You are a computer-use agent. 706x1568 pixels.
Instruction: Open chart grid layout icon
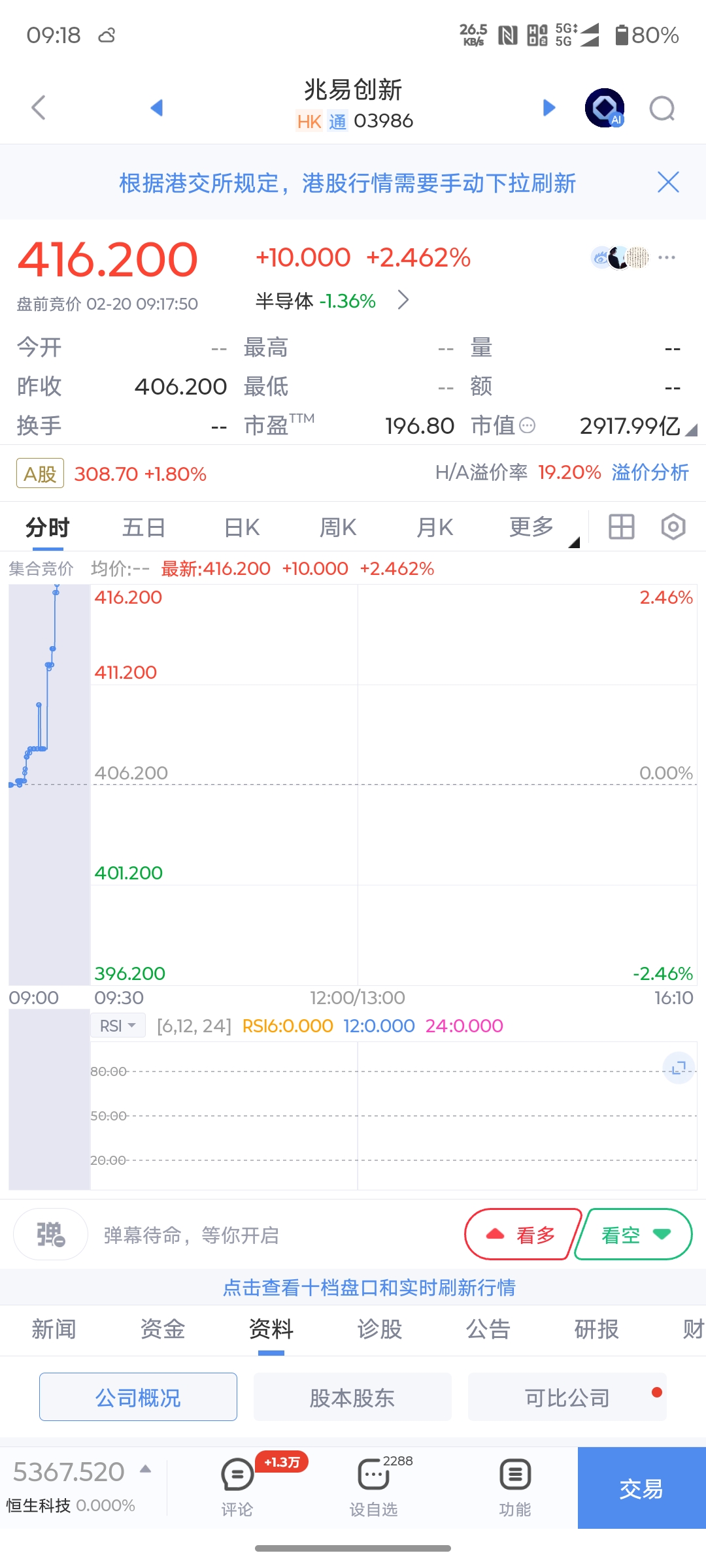click(621, 527)
